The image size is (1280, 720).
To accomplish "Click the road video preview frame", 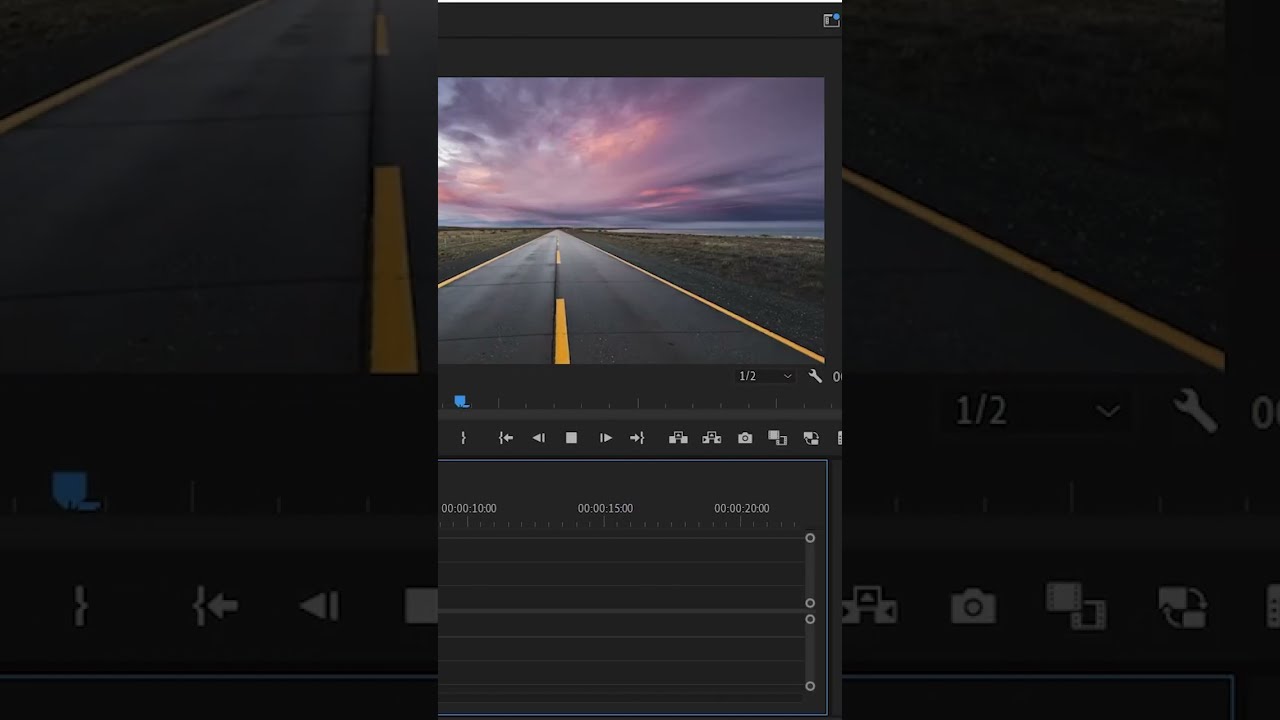I will 631,221.
